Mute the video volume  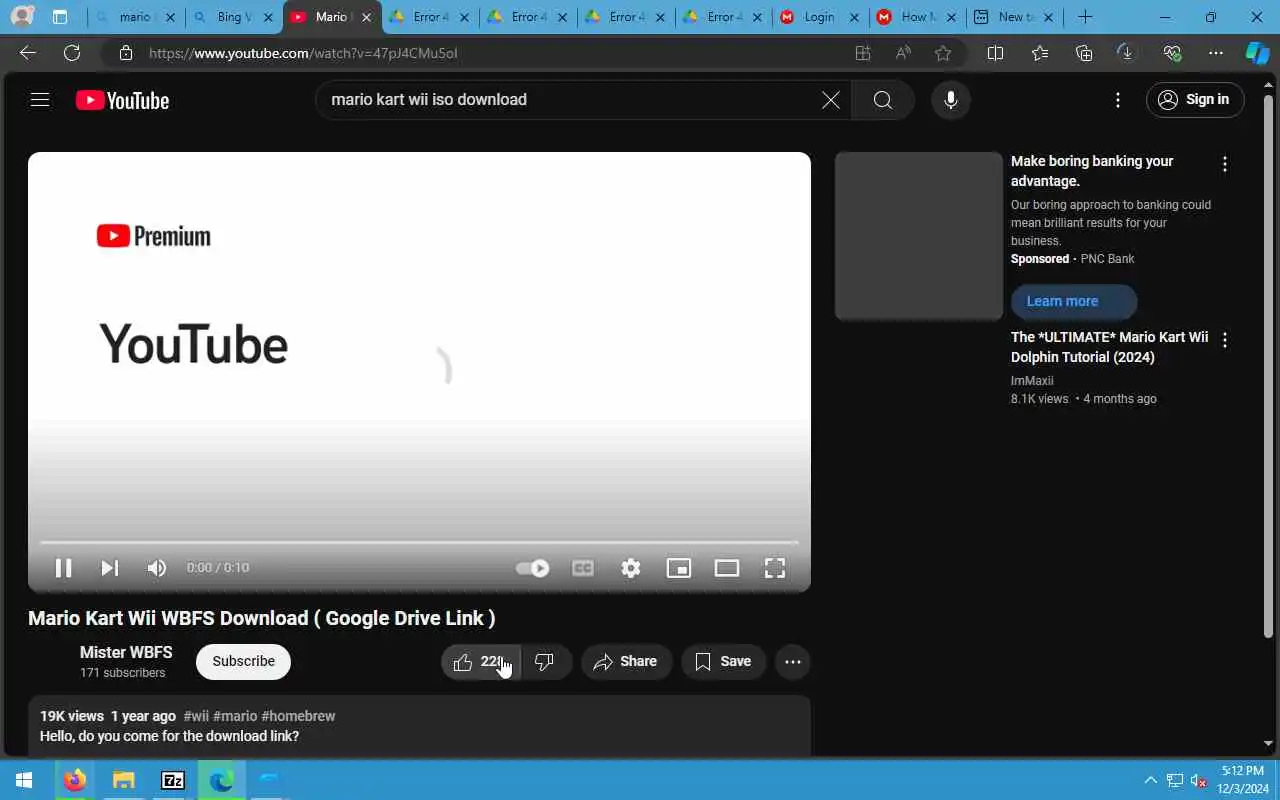pyautogui.click(x=157, y=568)
